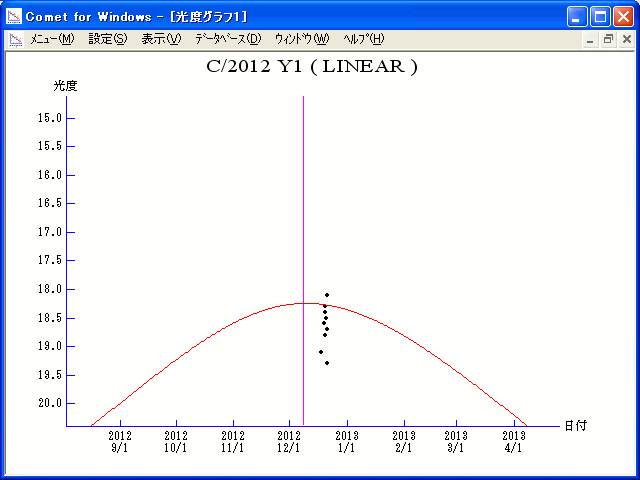640x480 pixels.
Task: Click the 2013 3/1 date label
Action: pos(456,442)
